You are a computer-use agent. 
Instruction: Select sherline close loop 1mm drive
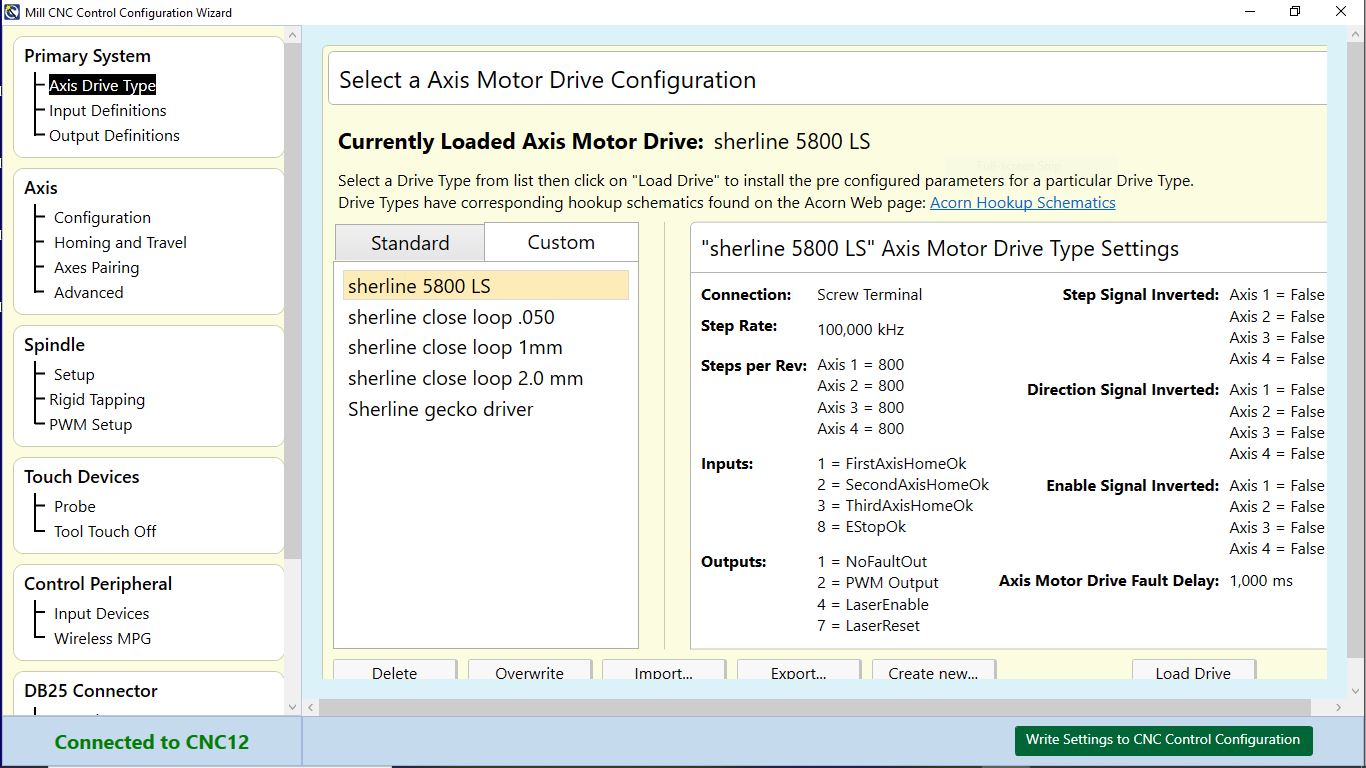pyautogui.click(x=486, y=348)
